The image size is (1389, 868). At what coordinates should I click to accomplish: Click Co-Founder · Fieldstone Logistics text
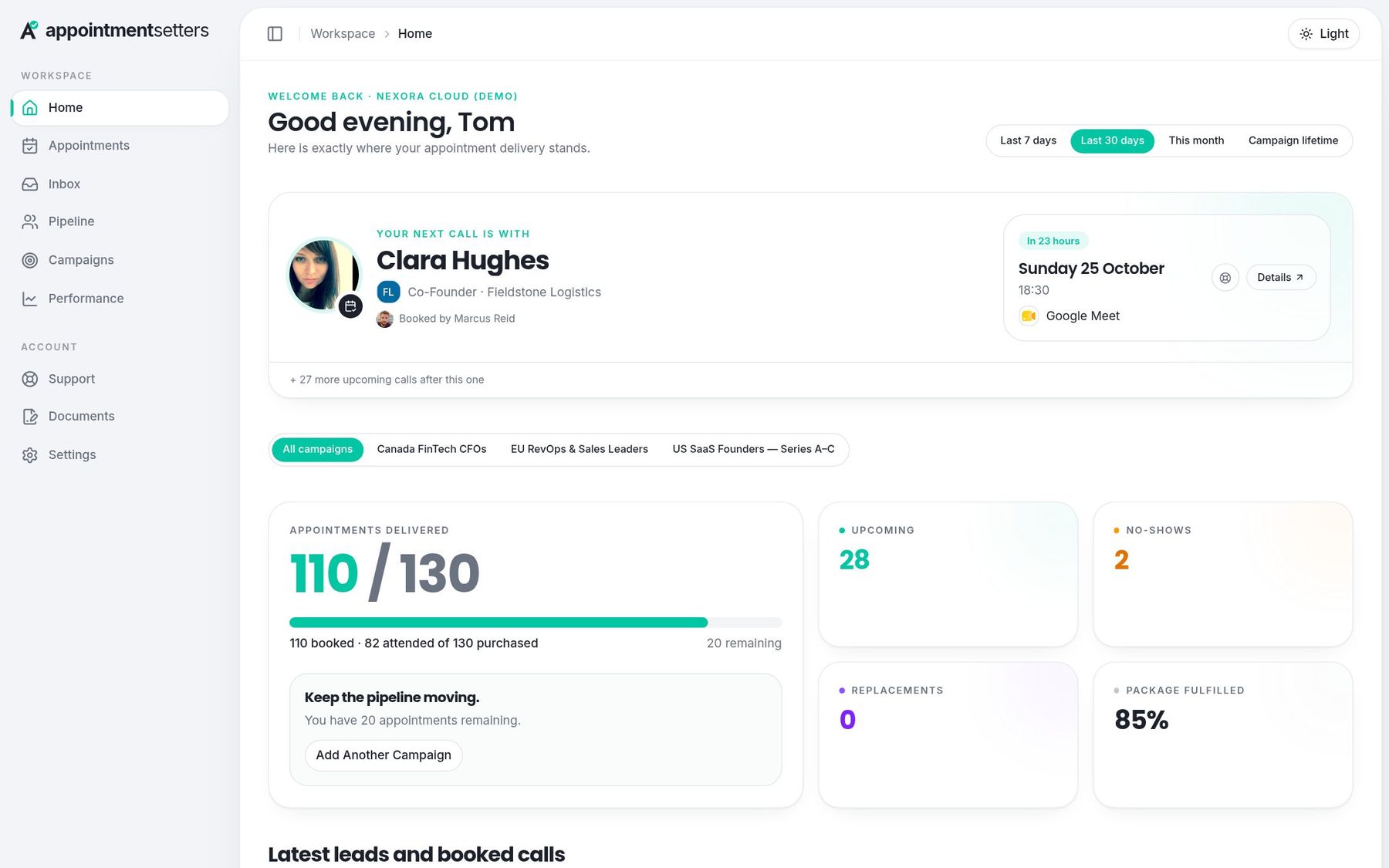pos(504,292)
